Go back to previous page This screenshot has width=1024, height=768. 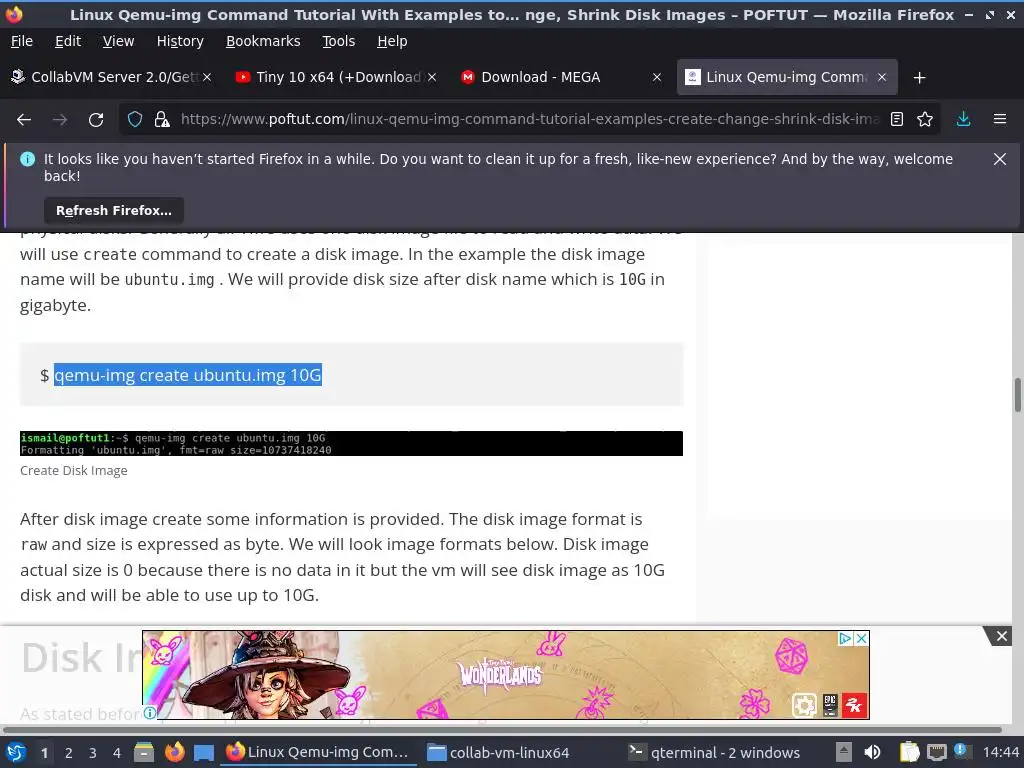(x=24, y=120)
